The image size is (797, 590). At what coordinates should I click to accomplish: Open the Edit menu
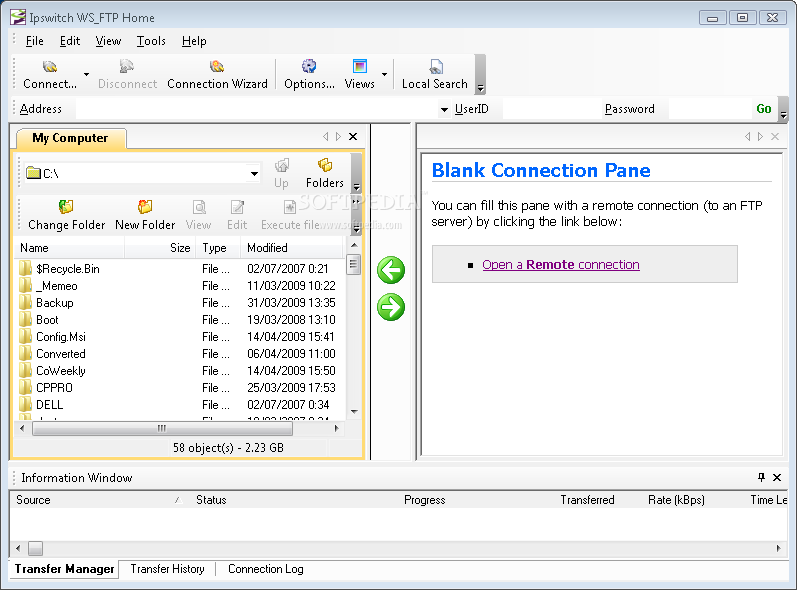tap(70, 41)
